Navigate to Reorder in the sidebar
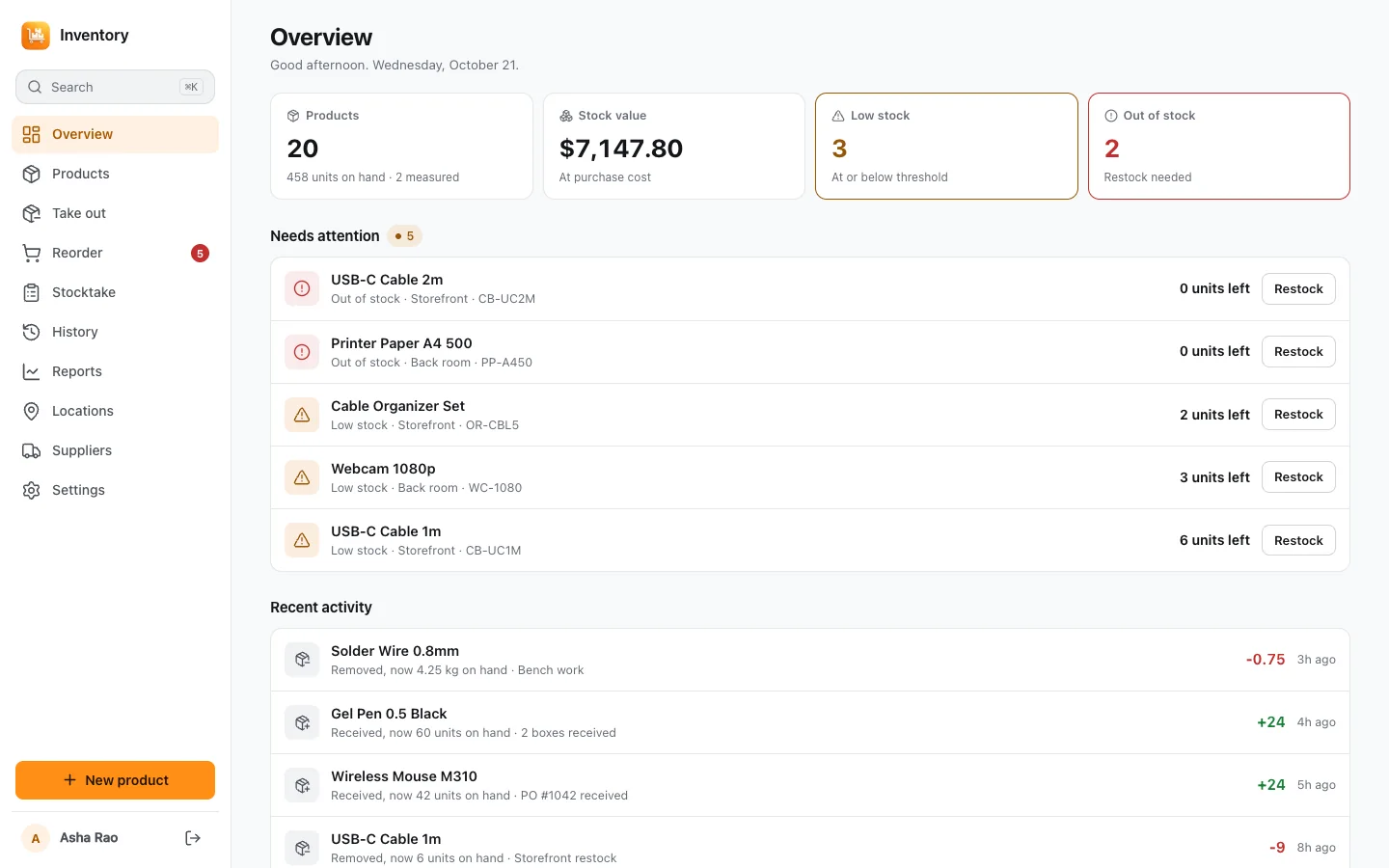The image size is (1389, 868). click(116, 253)
